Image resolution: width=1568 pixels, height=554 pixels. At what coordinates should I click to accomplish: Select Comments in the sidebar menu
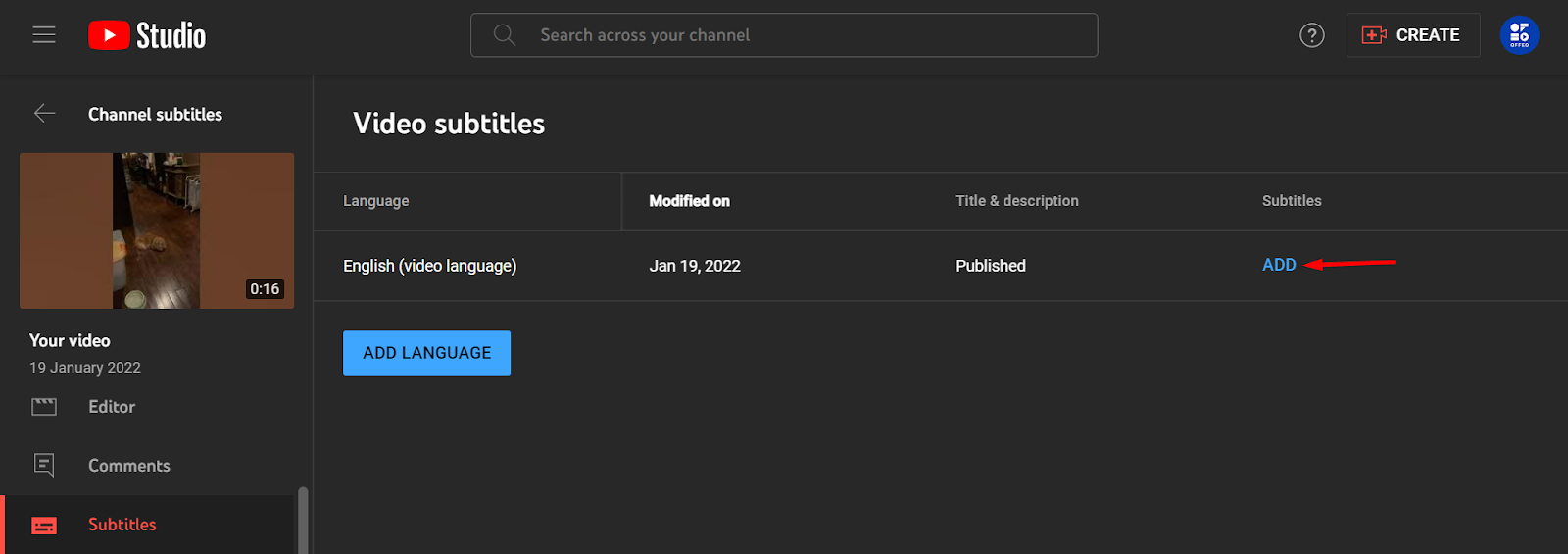click(129, 466)
